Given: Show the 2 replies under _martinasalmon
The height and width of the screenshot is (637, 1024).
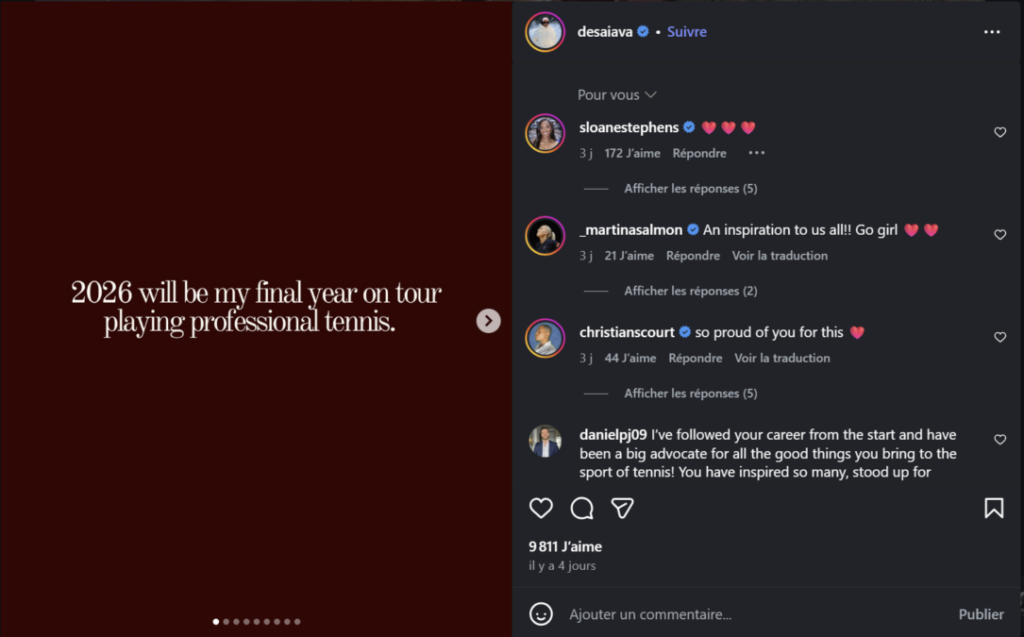Looking at the screenshot, I should click(x=690, y=291).
